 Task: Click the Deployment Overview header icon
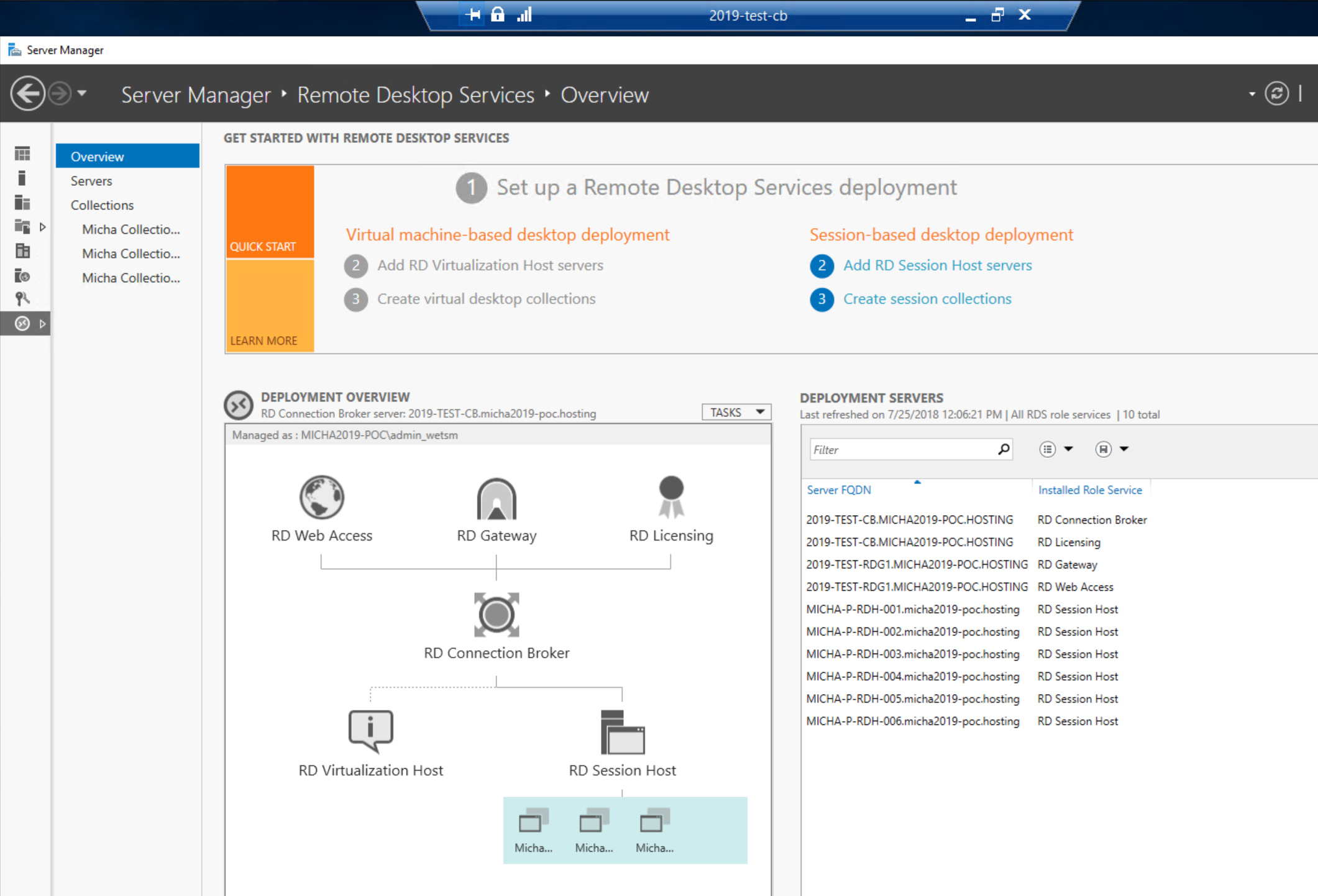point(239,406)
